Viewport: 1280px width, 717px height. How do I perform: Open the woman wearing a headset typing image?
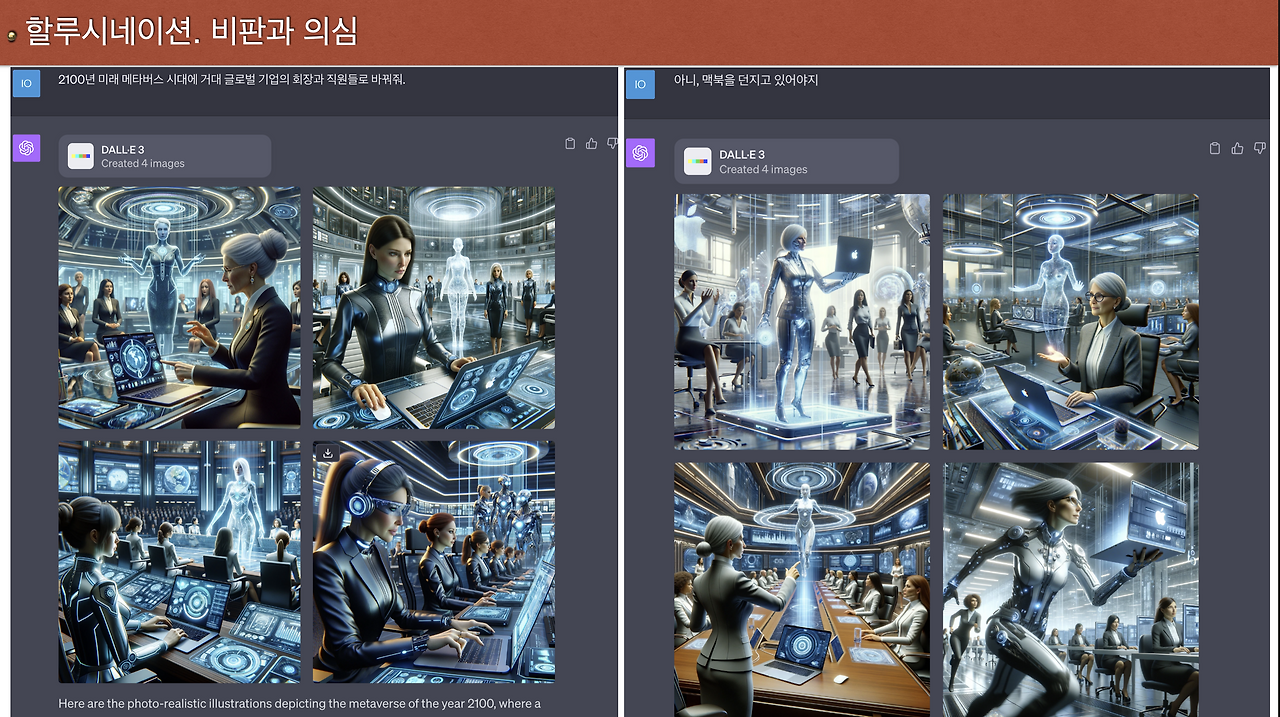coord(433,565)
